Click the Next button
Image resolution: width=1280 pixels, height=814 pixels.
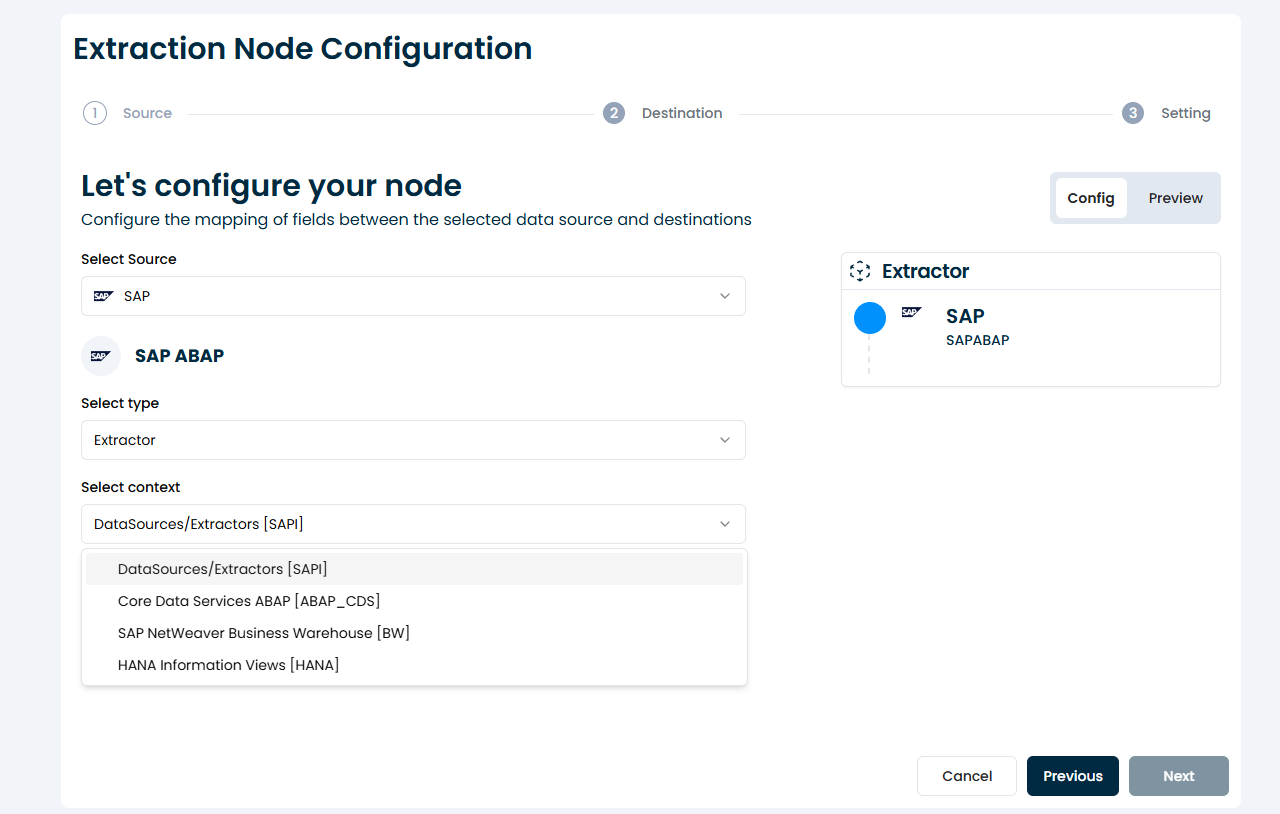click(1178, 776)
